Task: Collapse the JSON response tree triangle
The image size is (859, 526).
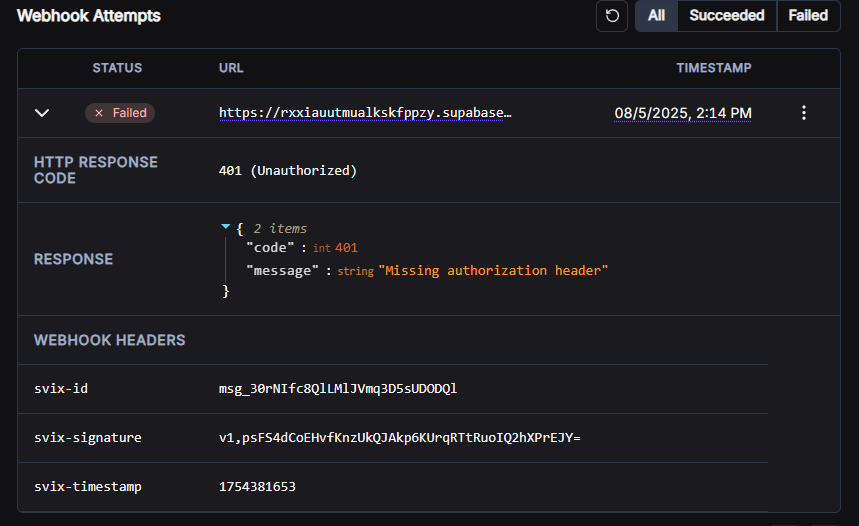Action: [225, 226]
